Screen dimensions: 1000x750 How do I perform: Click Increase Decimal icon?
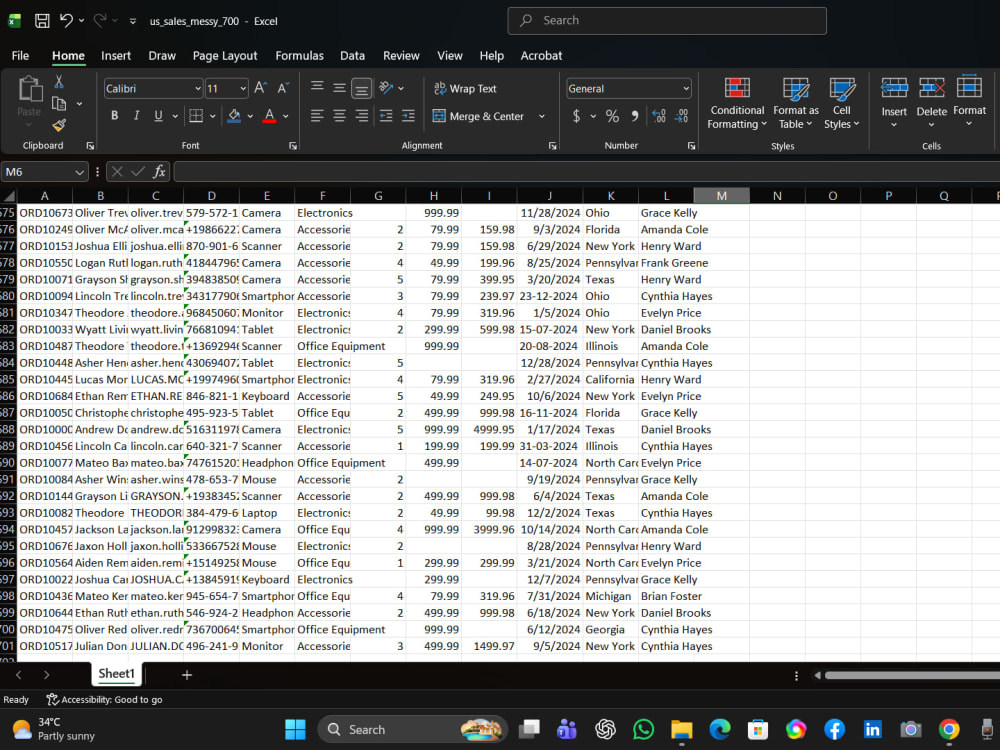[659, 116]
